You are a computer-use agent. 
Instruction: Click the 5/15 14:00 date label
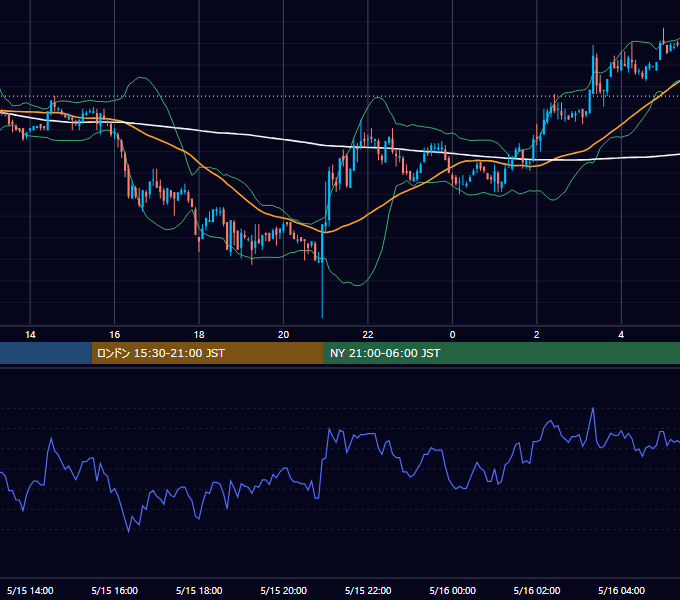click(x=30, y=590)
